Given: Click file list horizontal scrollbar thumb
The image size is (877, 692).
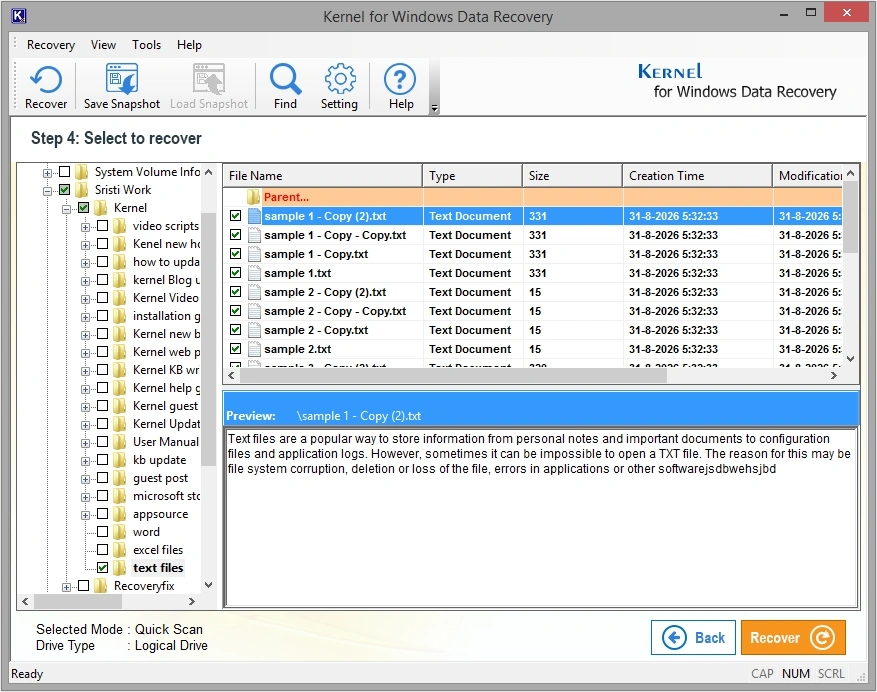Looking at the screenshot, I should coord(453,375).
